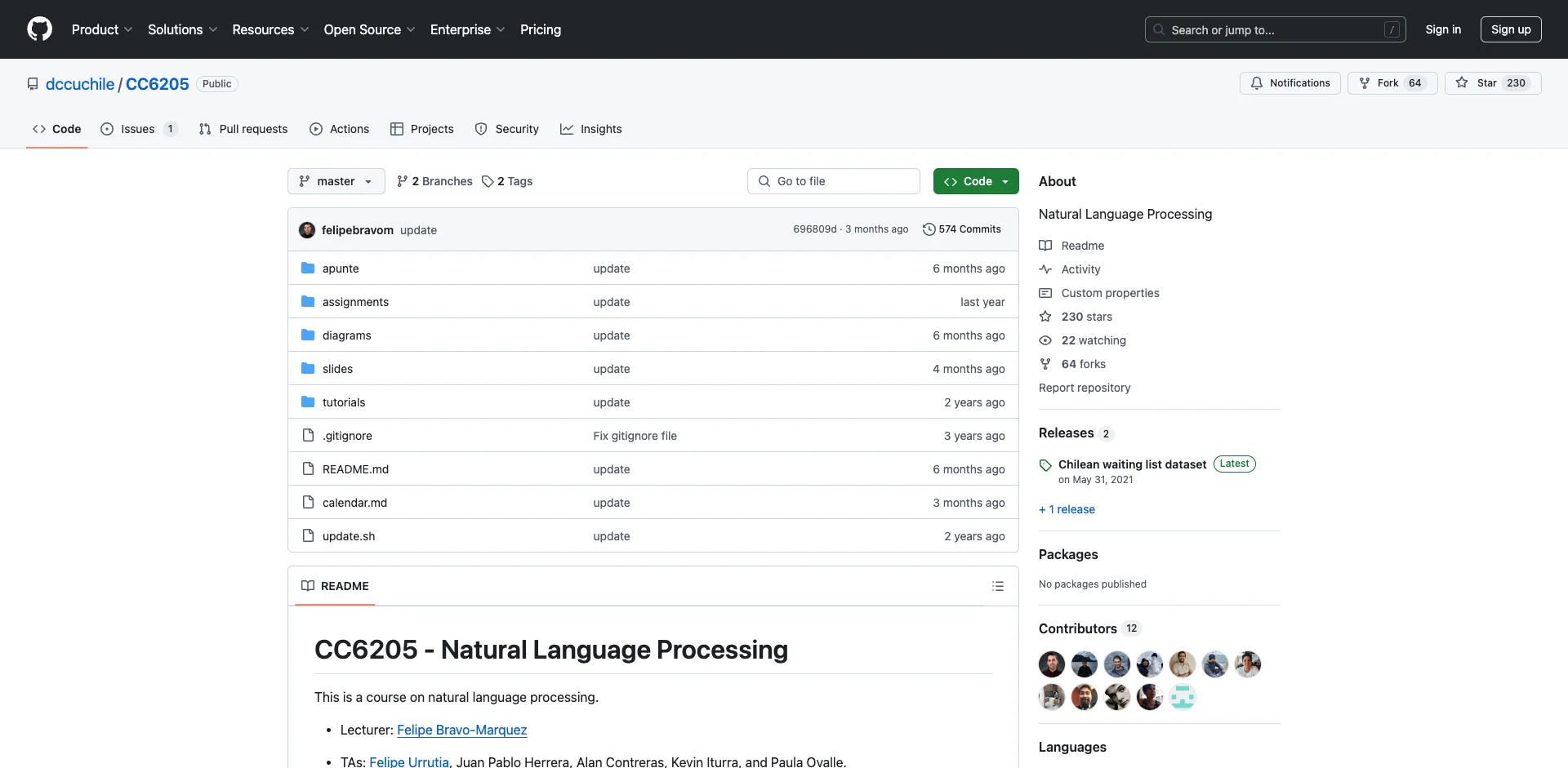Open the Chilean waiting list dataset release
Image resolution: width=1568 pixels, height=768 pixels.
(x=1132, y=464)
